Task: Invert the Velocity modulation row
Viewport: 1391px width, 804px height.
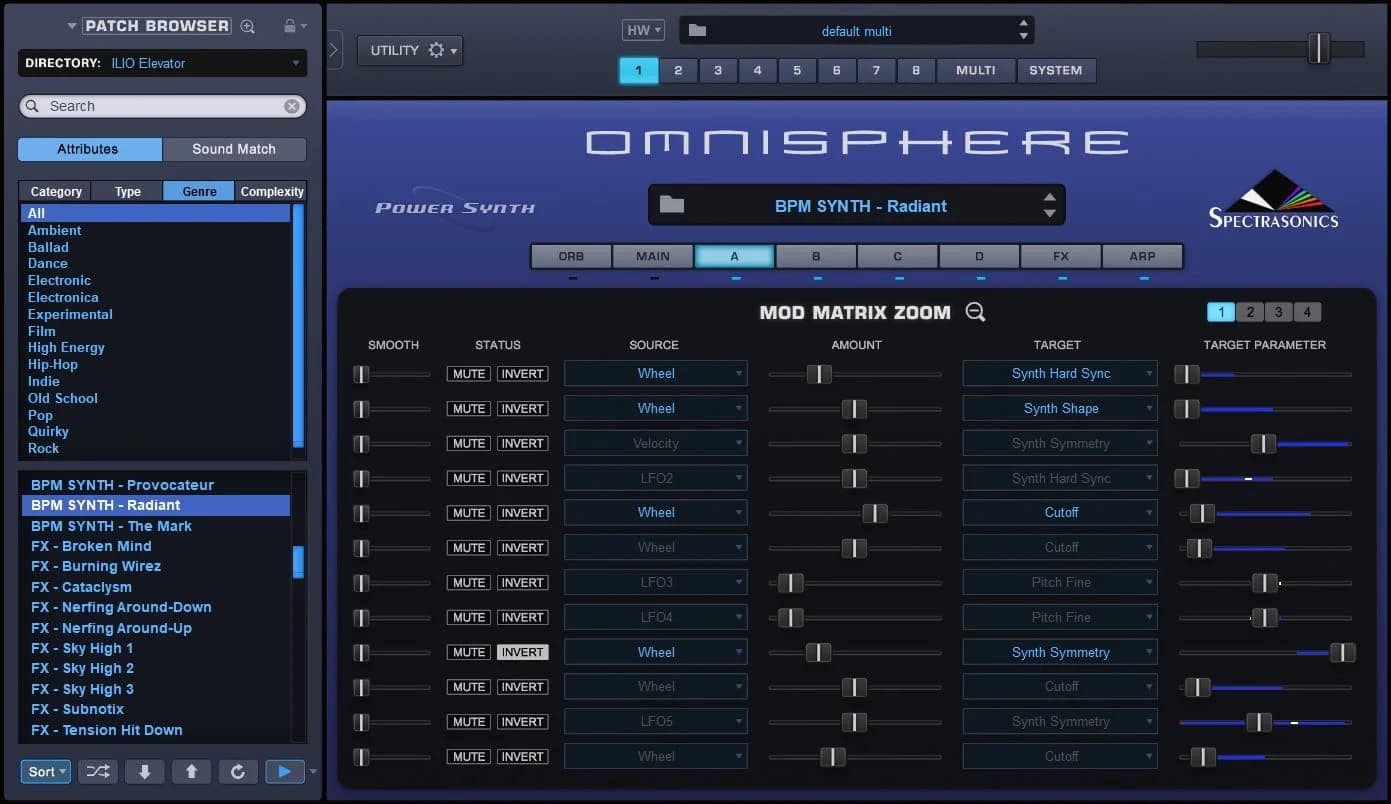Action: coord(522,443)
